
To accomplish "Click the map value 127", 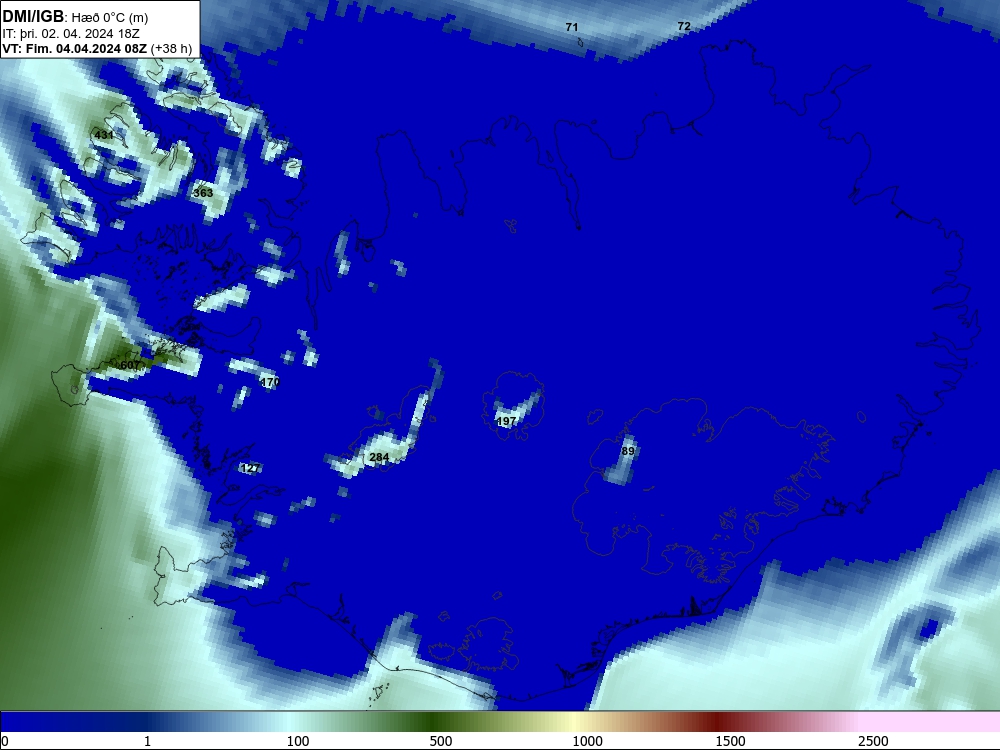I will [251, 468].
